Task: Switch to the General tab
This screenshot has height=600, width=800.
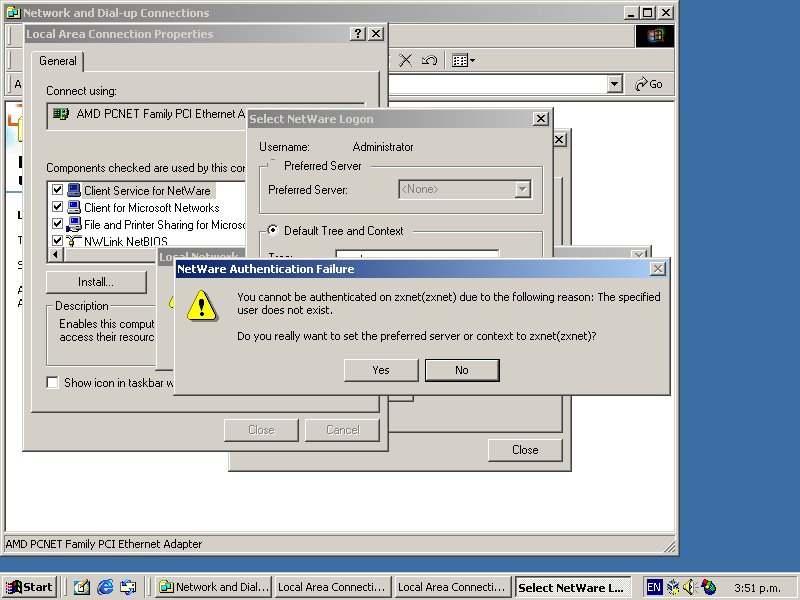Action: coord(58,61)
